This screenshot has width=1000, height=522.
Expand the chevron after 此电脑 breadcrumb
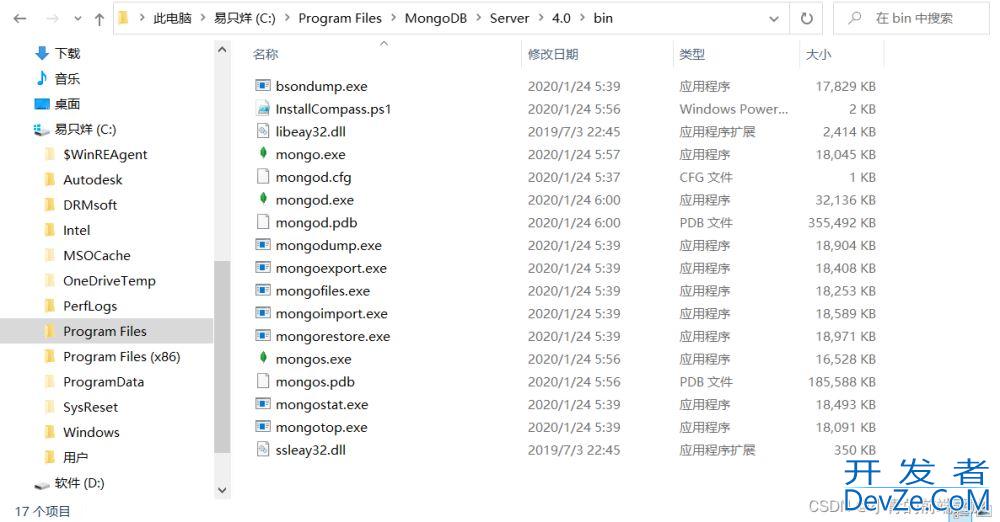pyautogui.click(x=203, y=18)
